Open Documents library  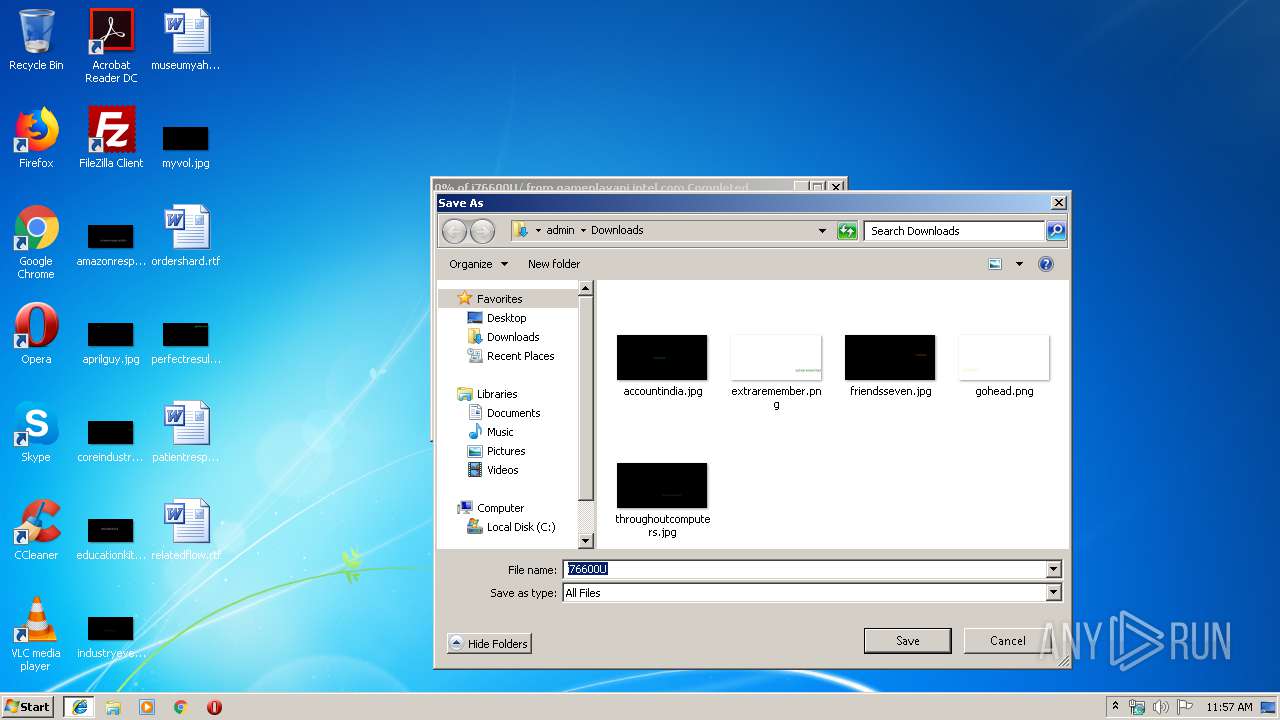(513, 413)
